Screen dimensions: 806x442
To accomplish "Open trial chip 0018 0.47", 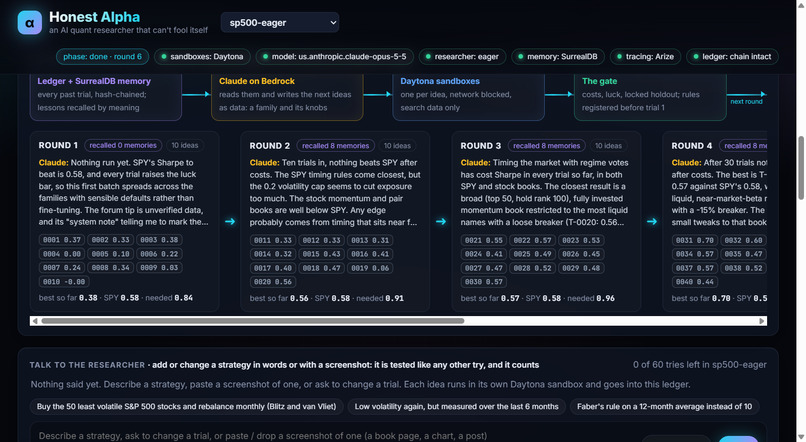I will (322, 268).
